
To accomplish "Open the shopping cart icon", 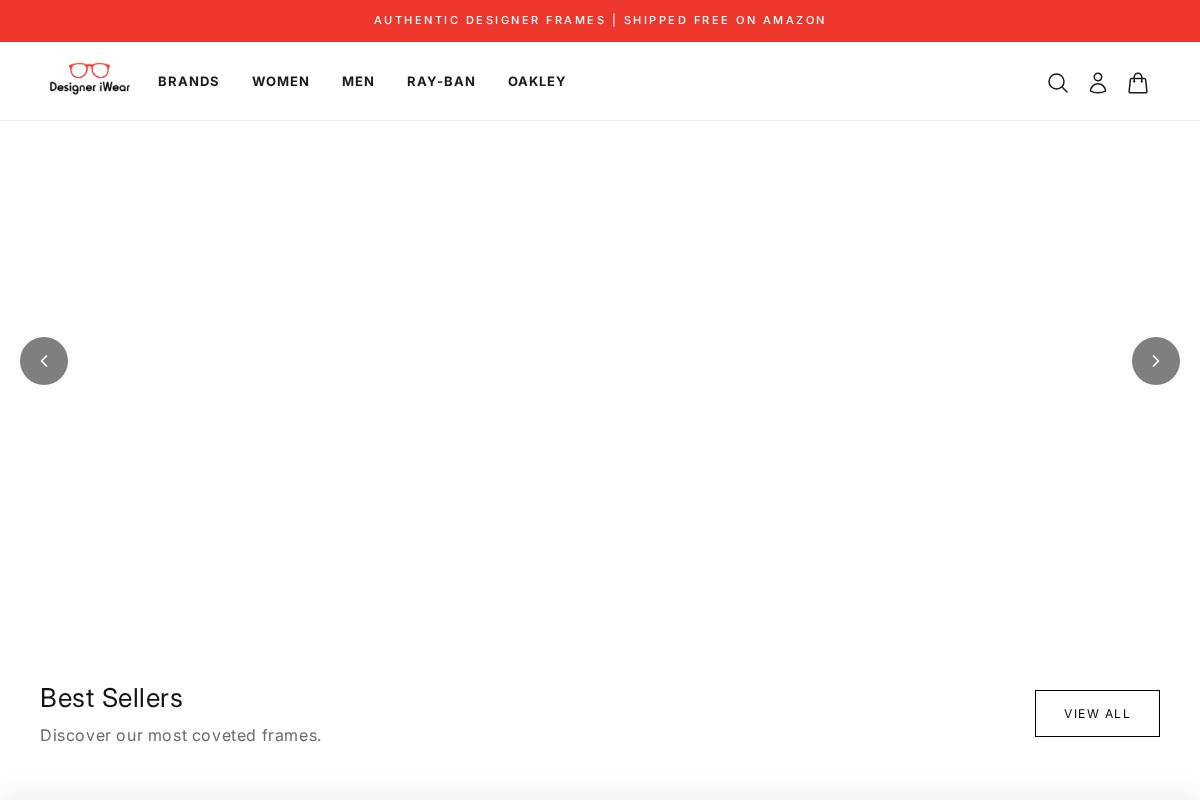I will tap(1137, 83).
